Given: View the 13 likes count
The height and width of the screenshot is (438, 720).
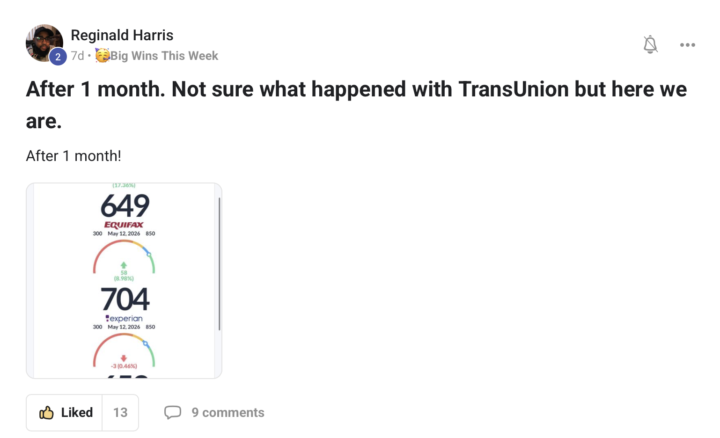Looking at the screenshot, I should pyautogui.click(x=120, y=412).
